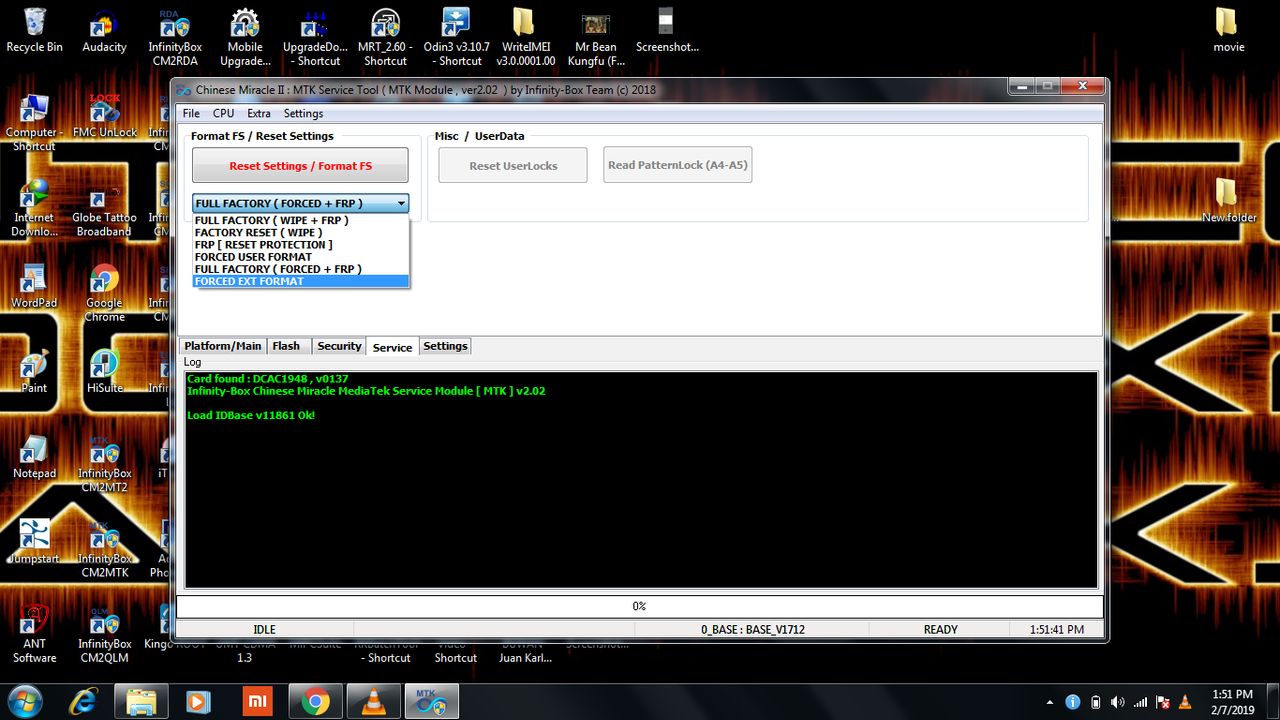
Task: Switch to the Service tab
Action: (392, 347)
